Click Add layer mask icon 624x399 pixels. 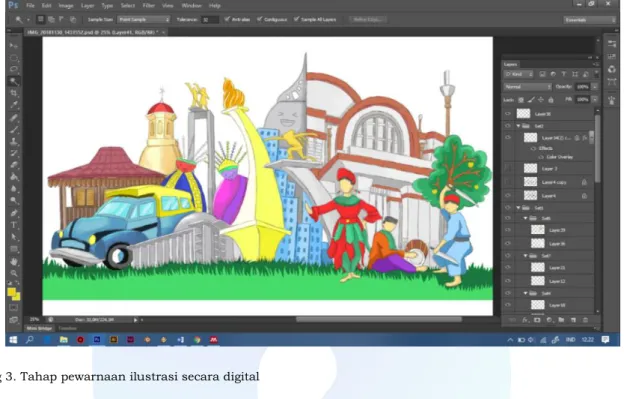[537, 320]
